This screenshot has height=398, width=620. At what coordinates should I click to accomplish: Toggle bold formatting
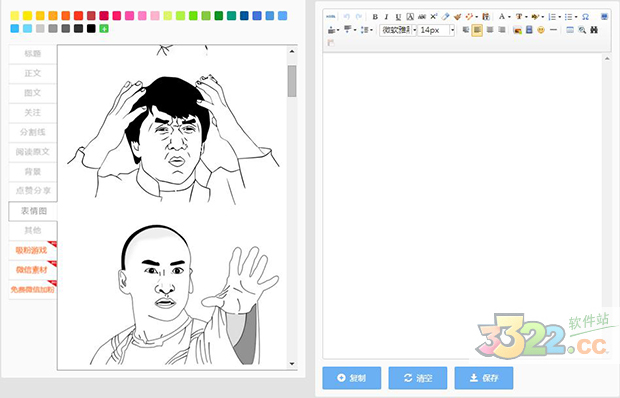tap(375, 17)
